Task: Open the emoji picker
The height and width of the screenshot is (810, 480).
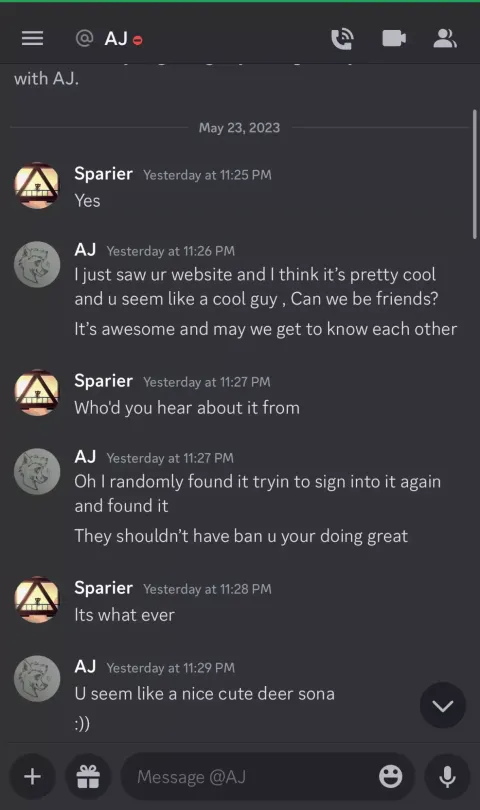Action: pos(391,776)
